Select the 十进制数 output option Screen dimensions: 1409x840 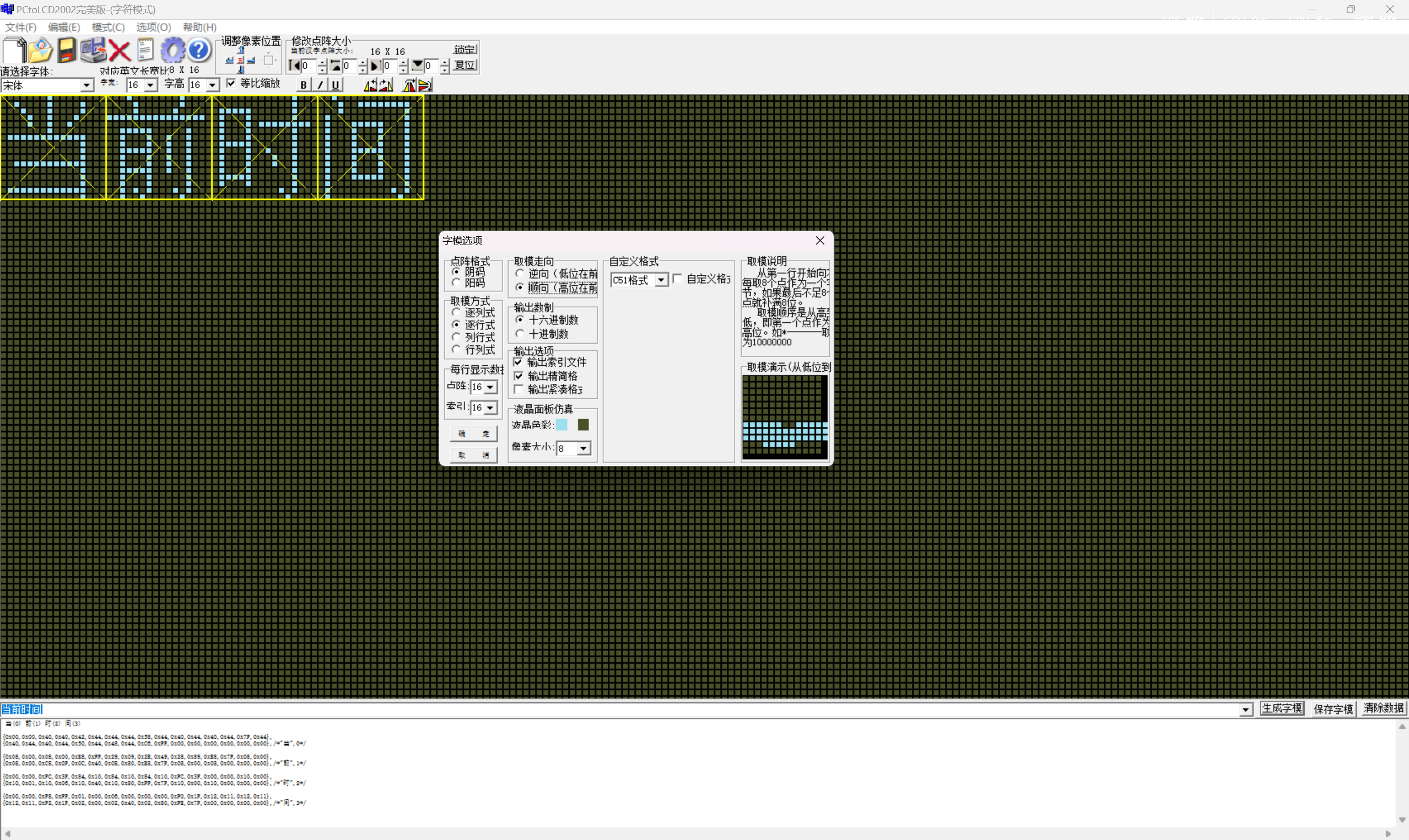[520, 334]
